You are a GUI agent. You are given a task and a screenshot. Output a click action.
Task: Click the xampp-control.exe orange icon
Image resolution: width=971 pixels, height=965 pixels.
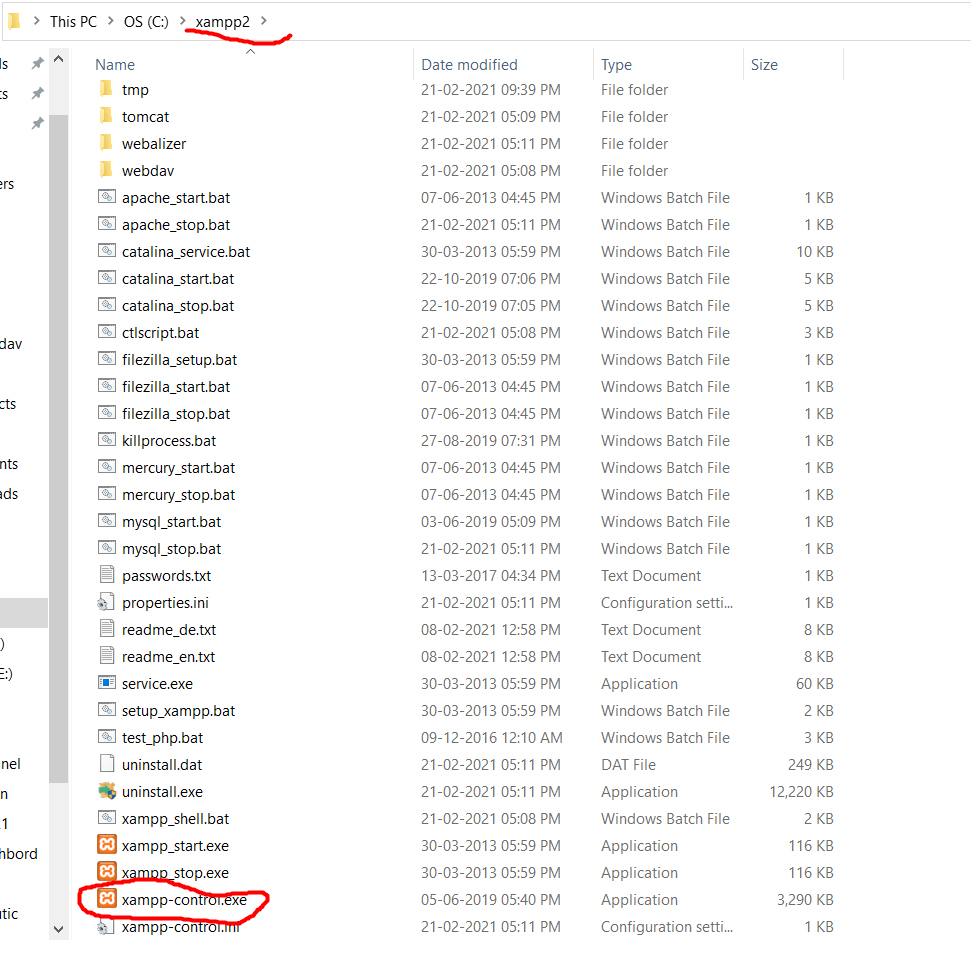[107, 899]
